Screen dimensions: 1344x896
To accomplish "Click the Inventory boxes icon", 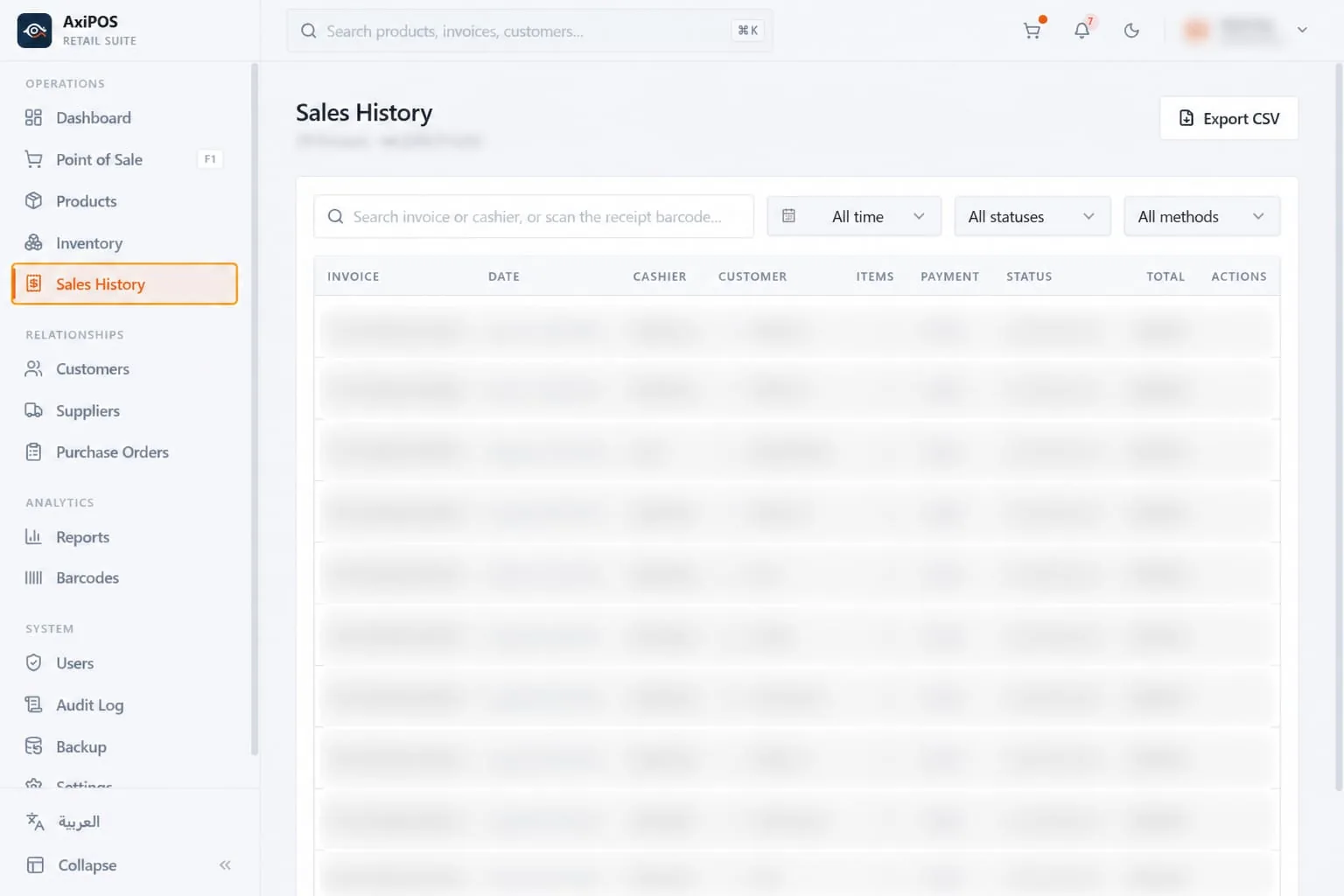I will click(33, 243).
